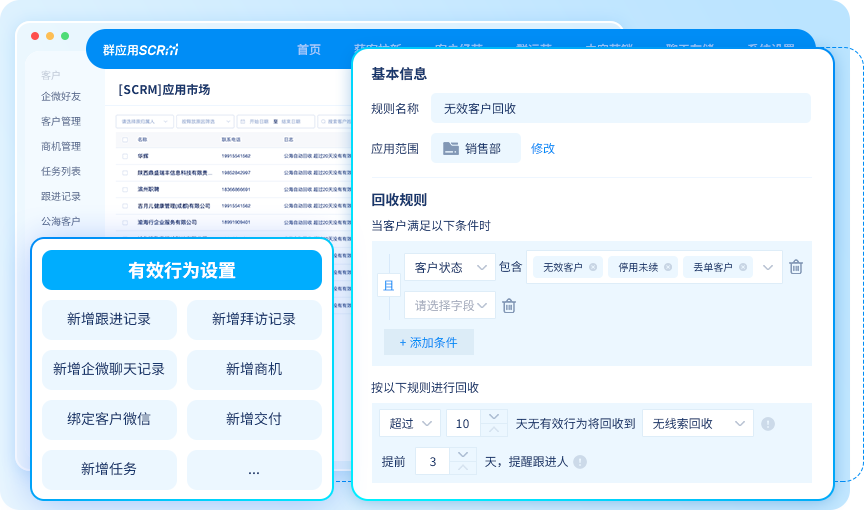Select the 绑定客户微信 behavior option
The width and height of the screenshot is (864, 510).
click(109, 420)
